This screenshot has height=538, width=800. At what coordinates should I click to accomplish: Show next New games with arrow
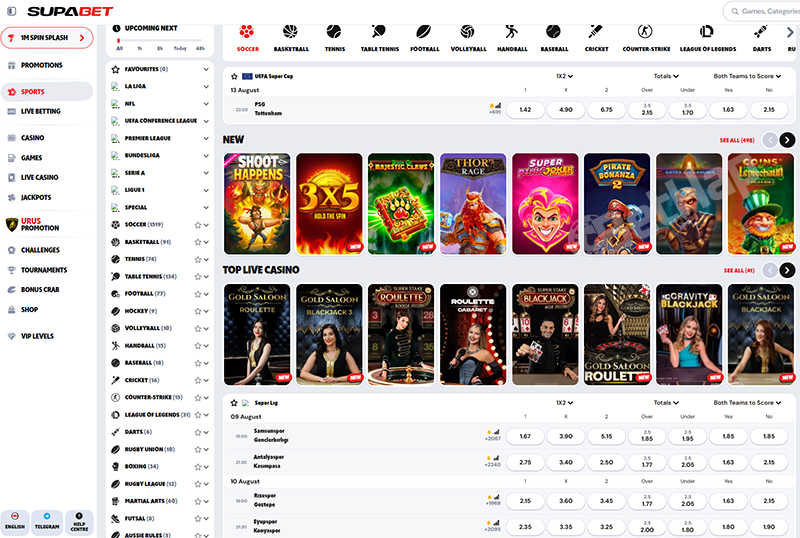(787, 139)
